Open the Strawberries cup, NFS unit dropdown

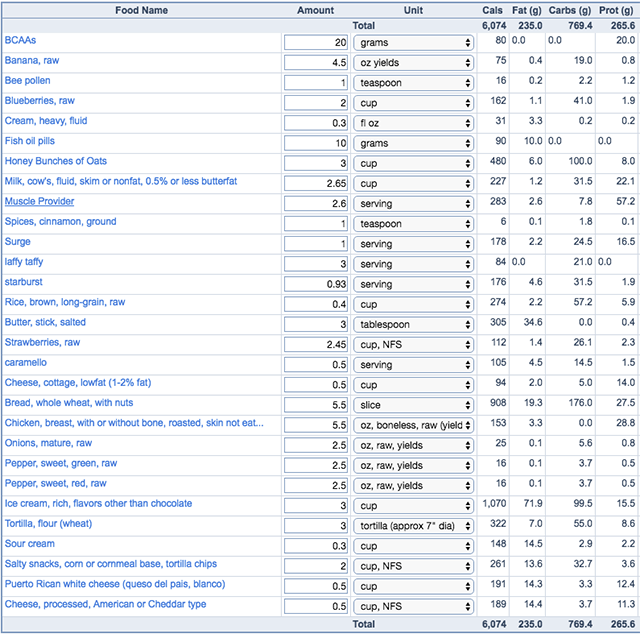pyautogui.click(x=413, y=345)
